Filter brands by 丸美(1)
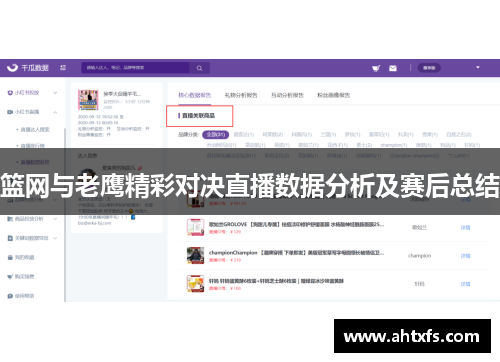 pyautogui.click(x=406, y=135)
